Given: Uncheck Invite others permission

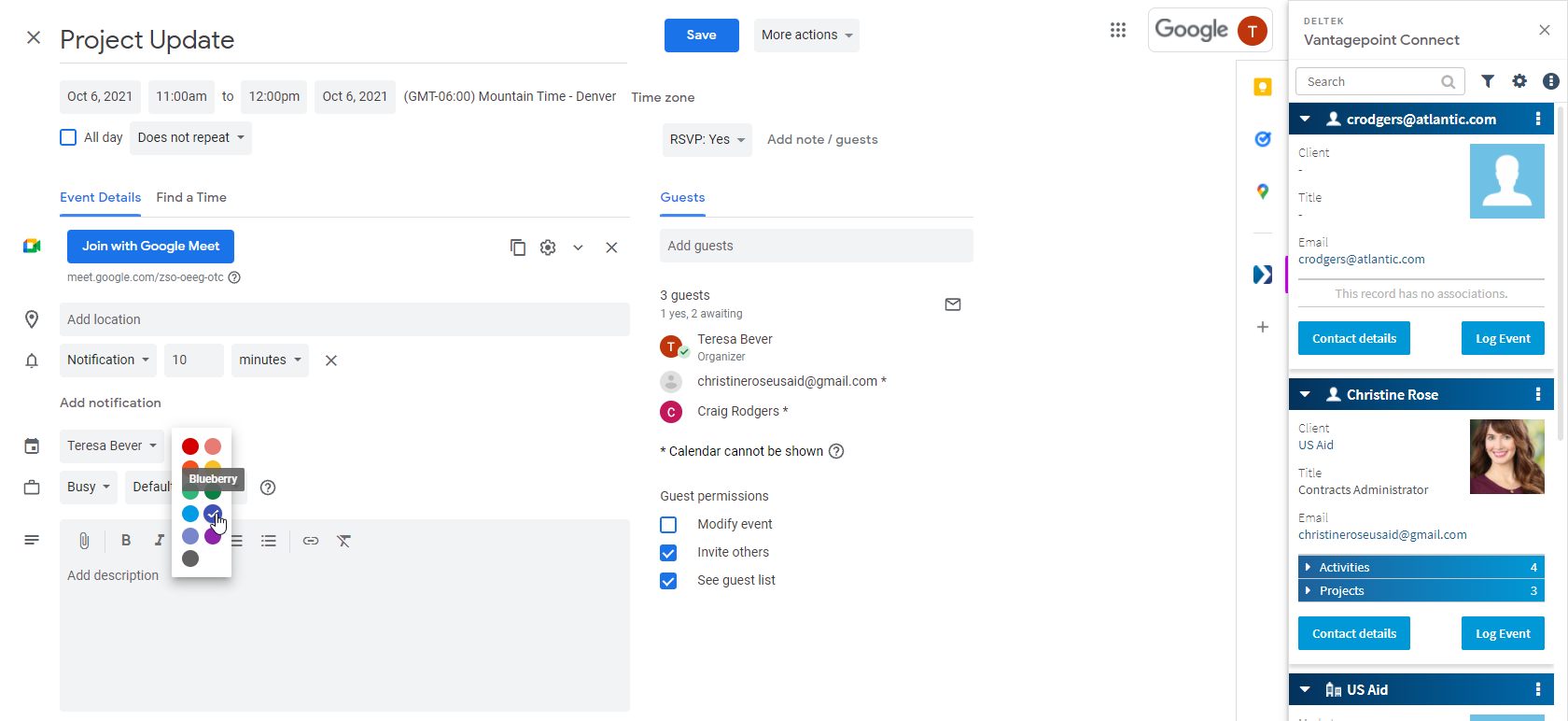Looking at the screenshot, I should (x=668, y=553).
